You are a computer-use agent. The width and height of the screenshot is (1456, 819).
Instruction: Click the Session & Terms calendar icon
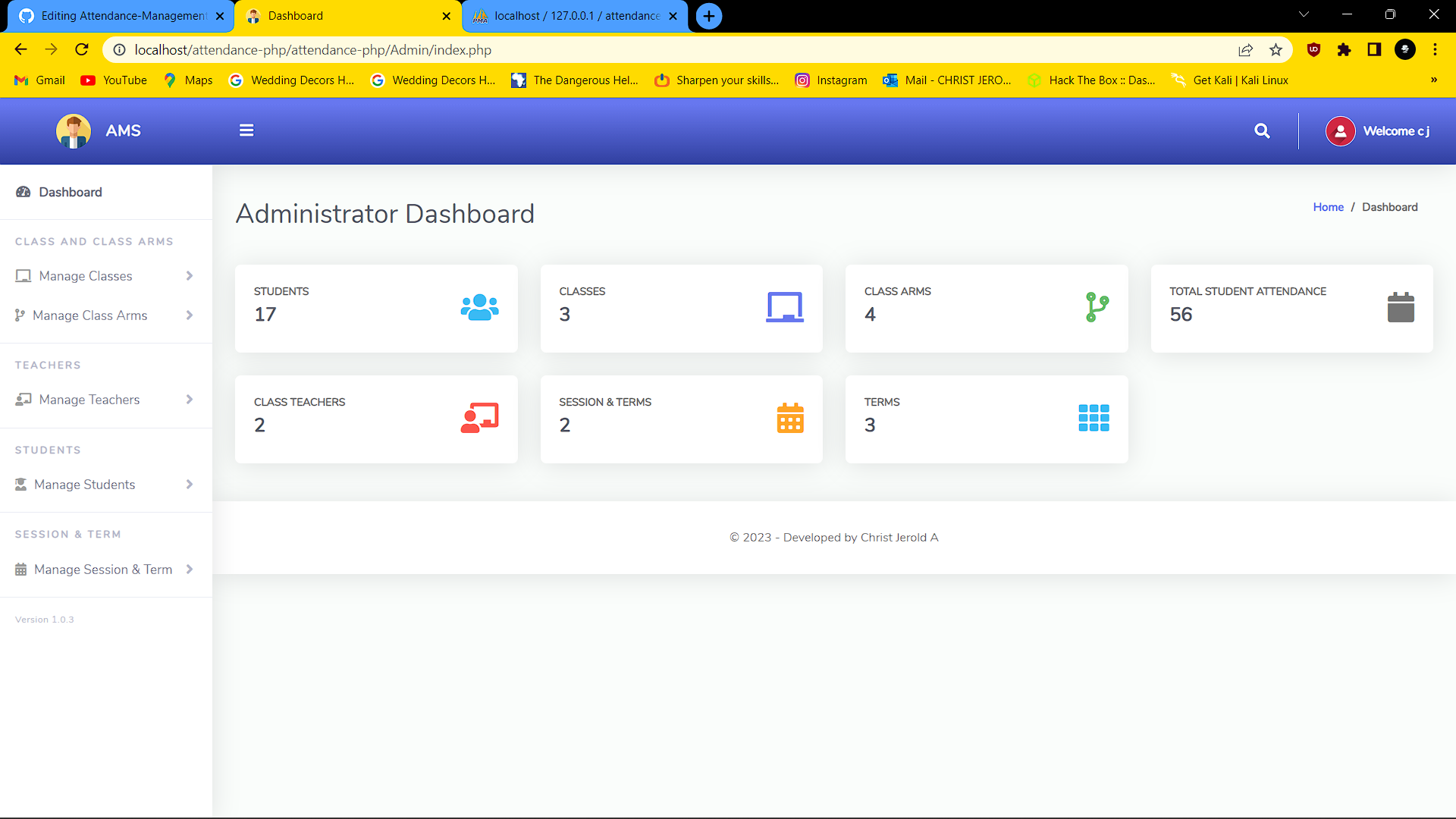(x=791, y=418)
